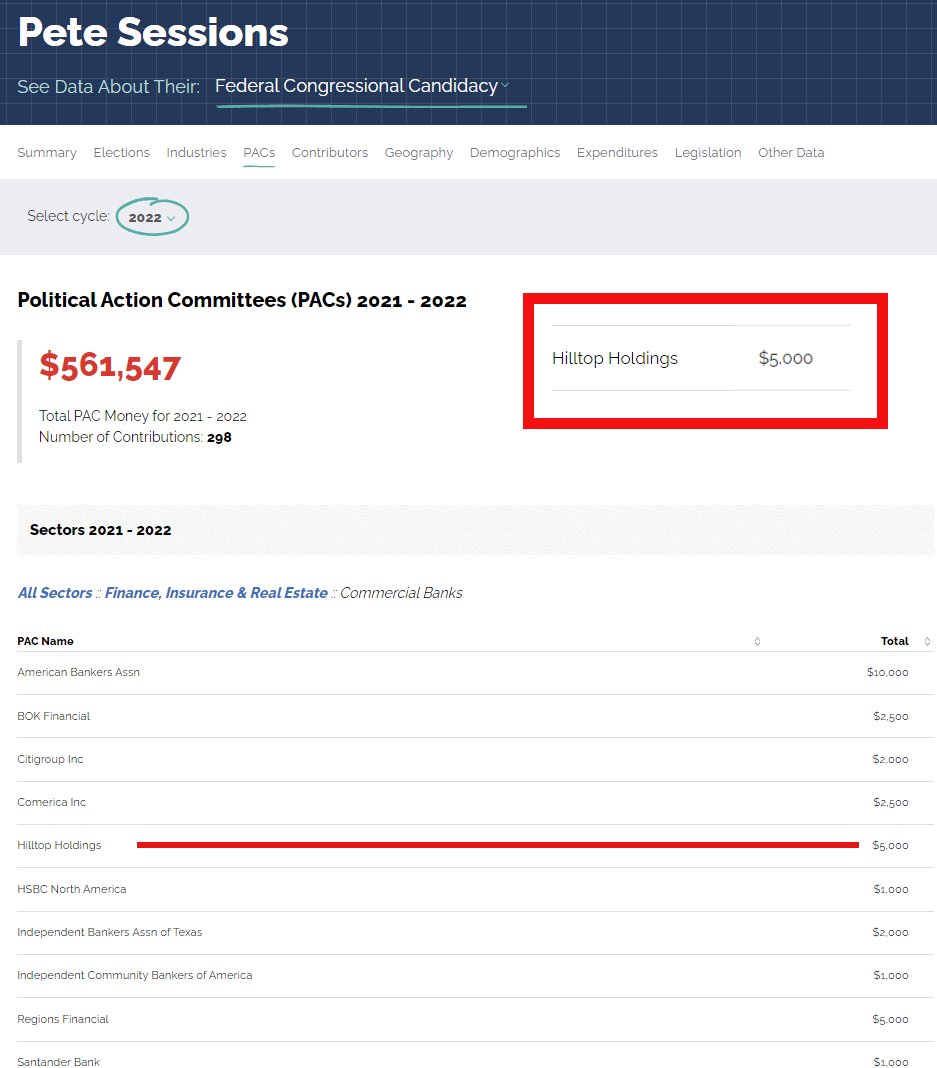Select the BOK Financial row
The width and height of the screenshot is (937, 1068).
click(475, 717)
